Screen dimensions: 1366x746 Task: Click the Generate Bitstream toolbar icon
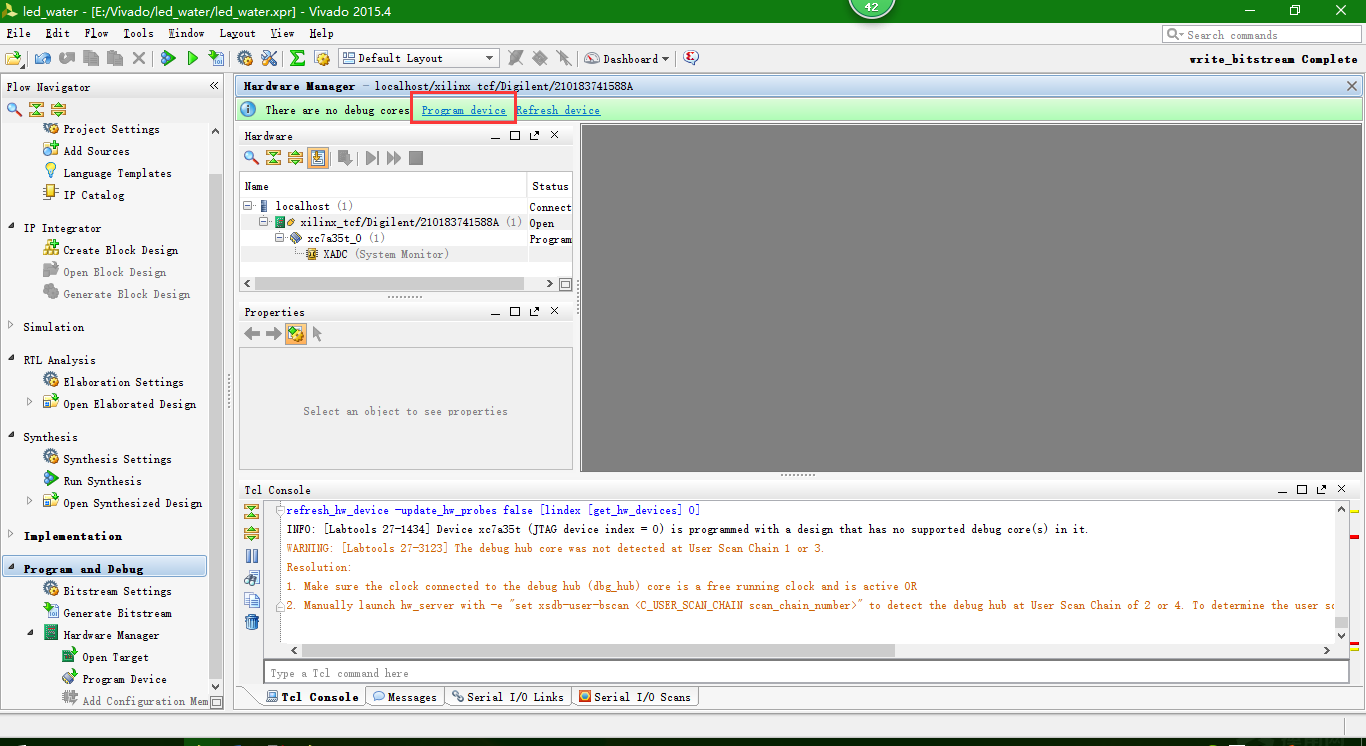(x=216, y=59)
